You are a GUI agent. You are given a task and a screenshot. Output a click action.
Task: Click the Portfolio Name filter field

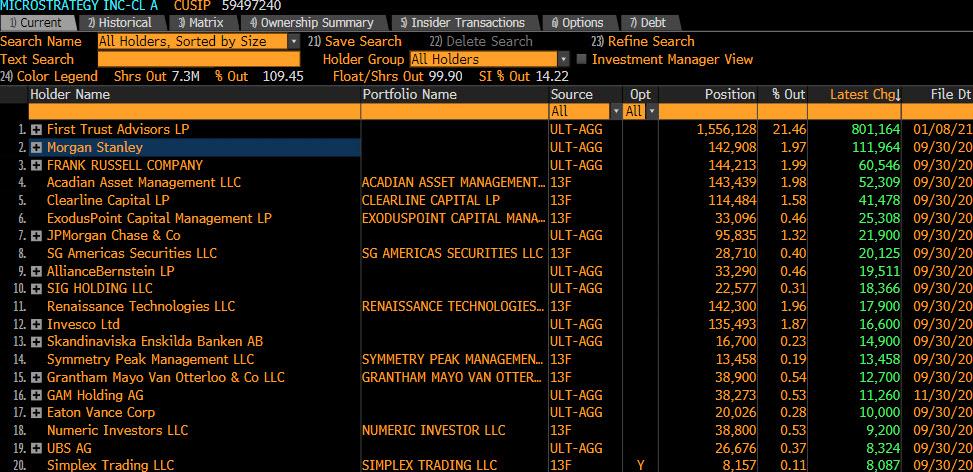point(454,112)
